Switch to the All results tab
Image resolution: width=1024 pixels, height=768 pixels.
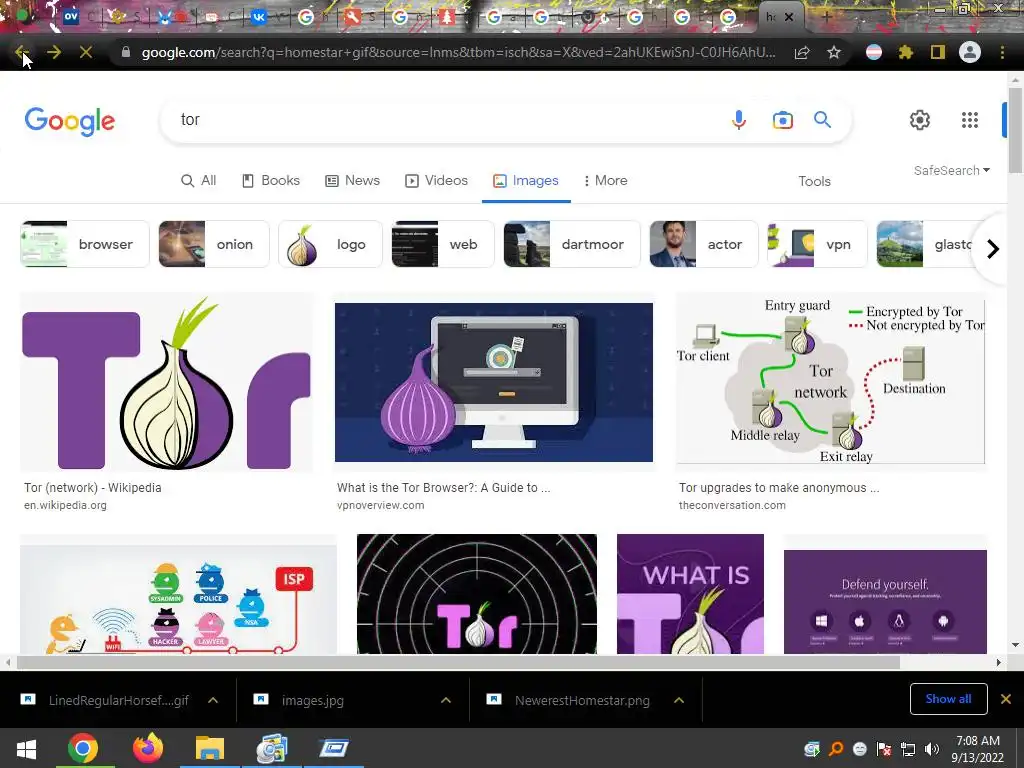click(x=199, y=180)
